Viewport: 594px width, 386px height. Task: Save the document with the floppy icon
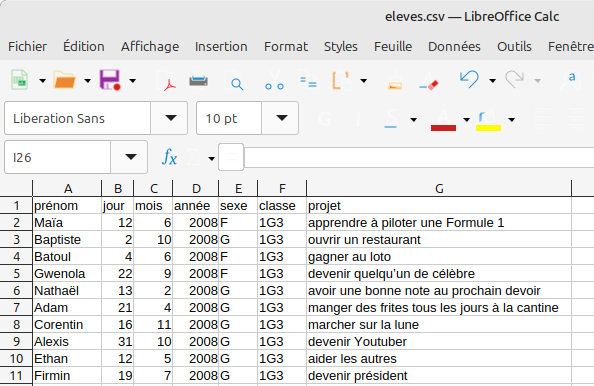(110, 80)
